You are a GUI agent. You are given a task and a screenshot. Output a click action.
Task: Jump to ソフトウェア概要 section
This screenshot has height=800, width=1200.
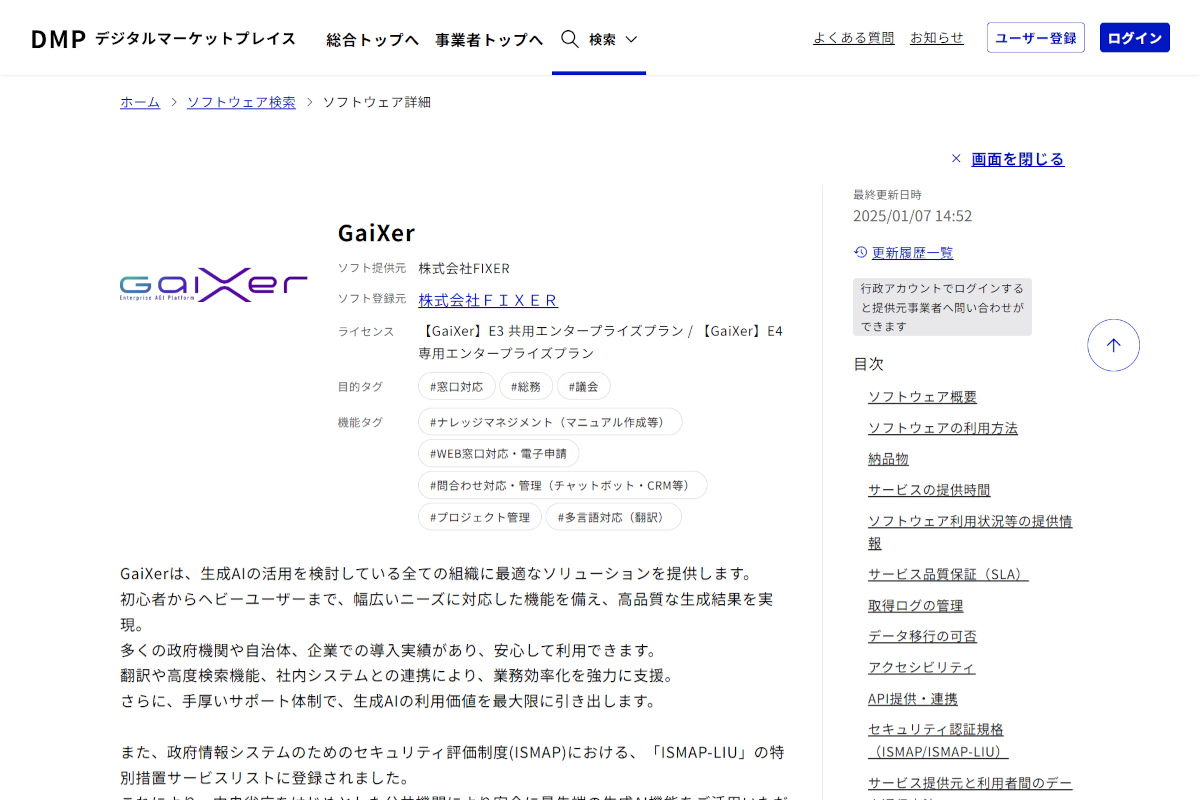coord(922,397)
